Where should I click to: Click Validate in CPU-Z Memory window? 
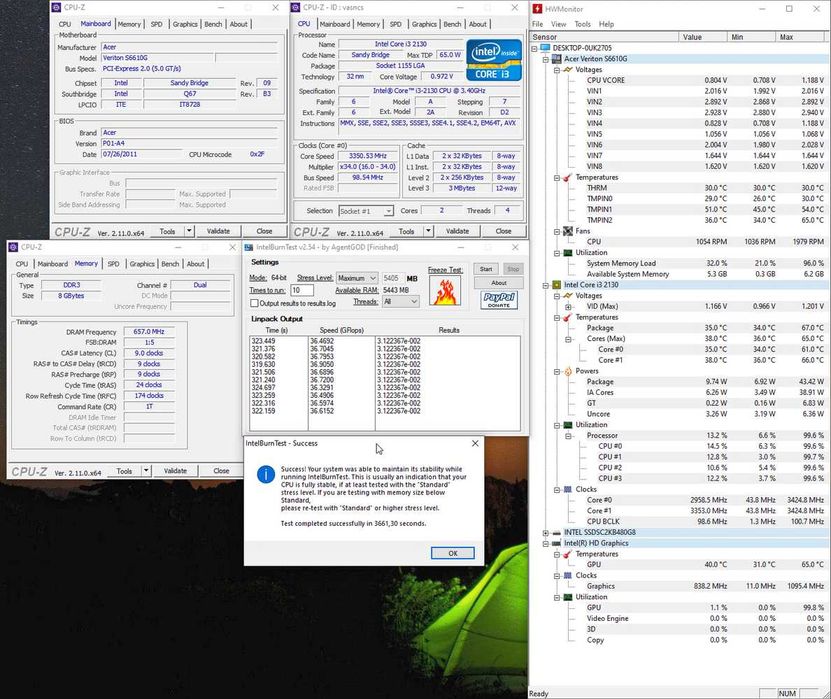tap(175, 471)
